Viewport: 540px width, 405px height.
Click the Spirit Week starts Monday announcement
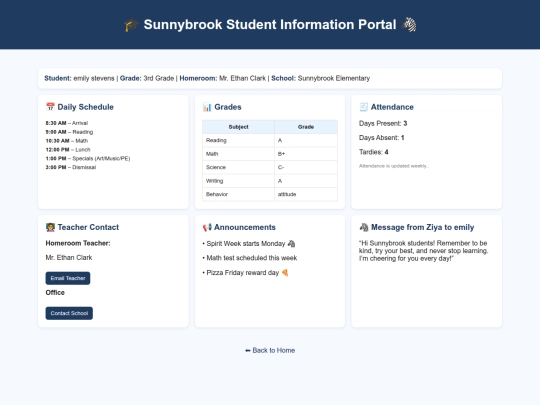(x=249, y=244)
